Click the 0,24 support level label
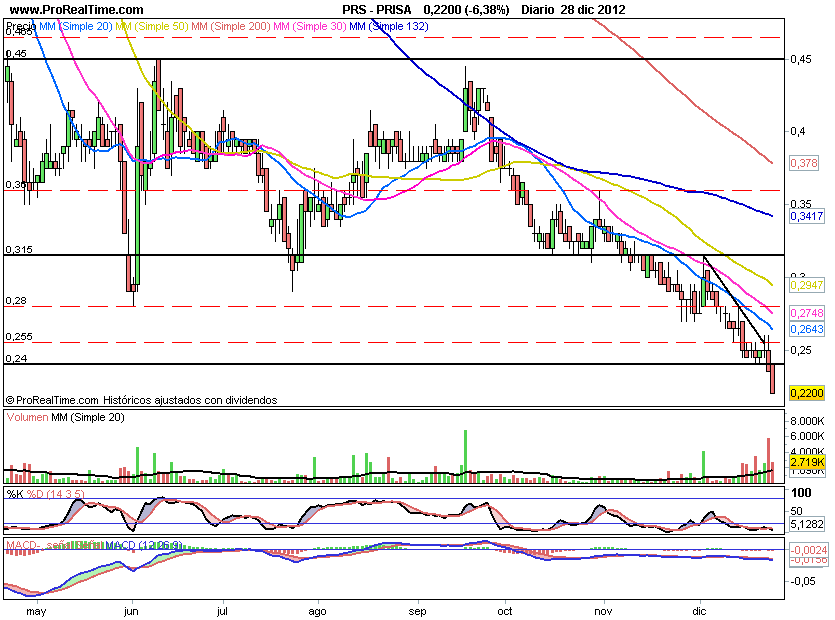Image resolution: width=835 pixels, height=620 pixels. point(16,358)
